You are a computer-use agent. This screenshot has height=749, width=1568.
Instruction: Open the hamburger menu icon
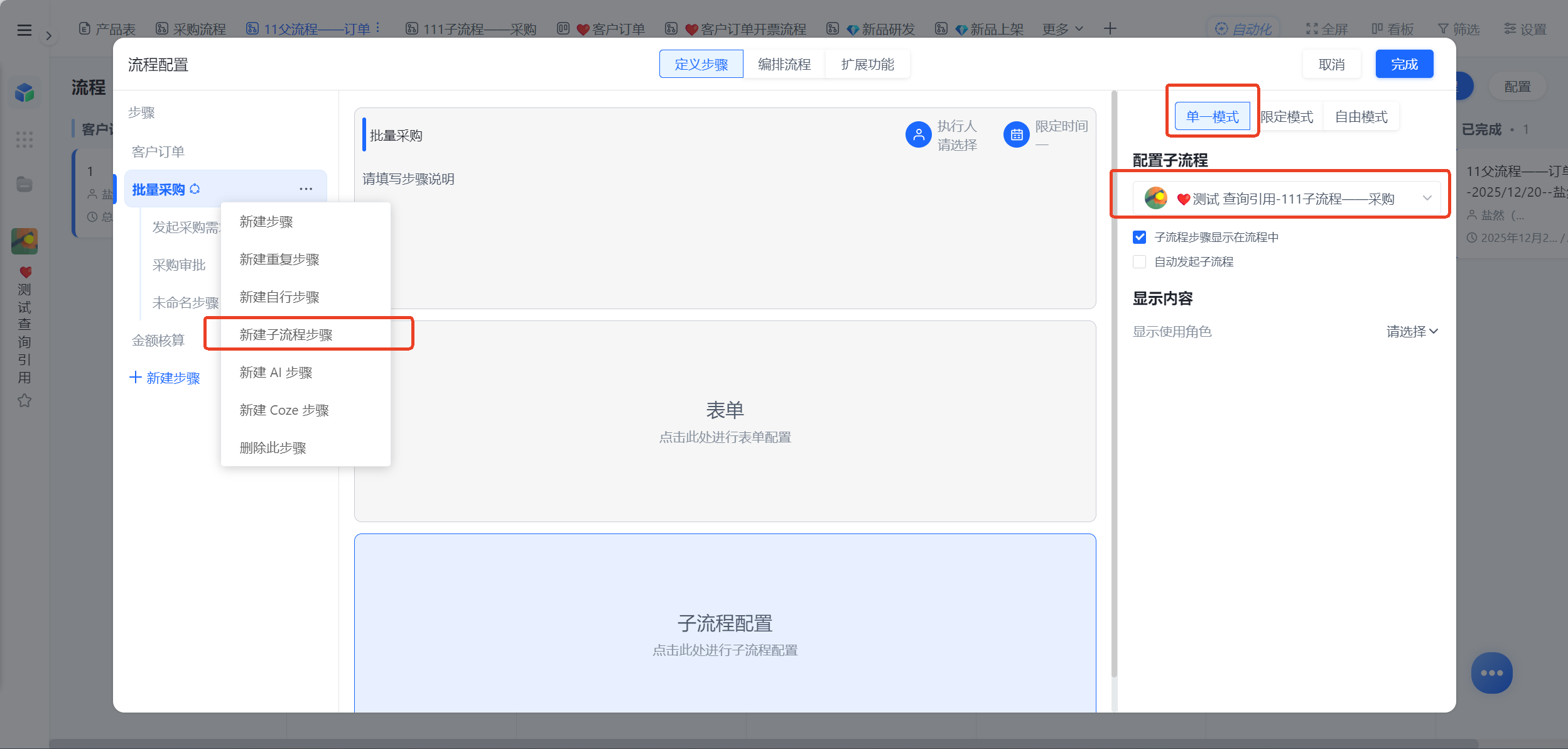(x=24, y=30)
